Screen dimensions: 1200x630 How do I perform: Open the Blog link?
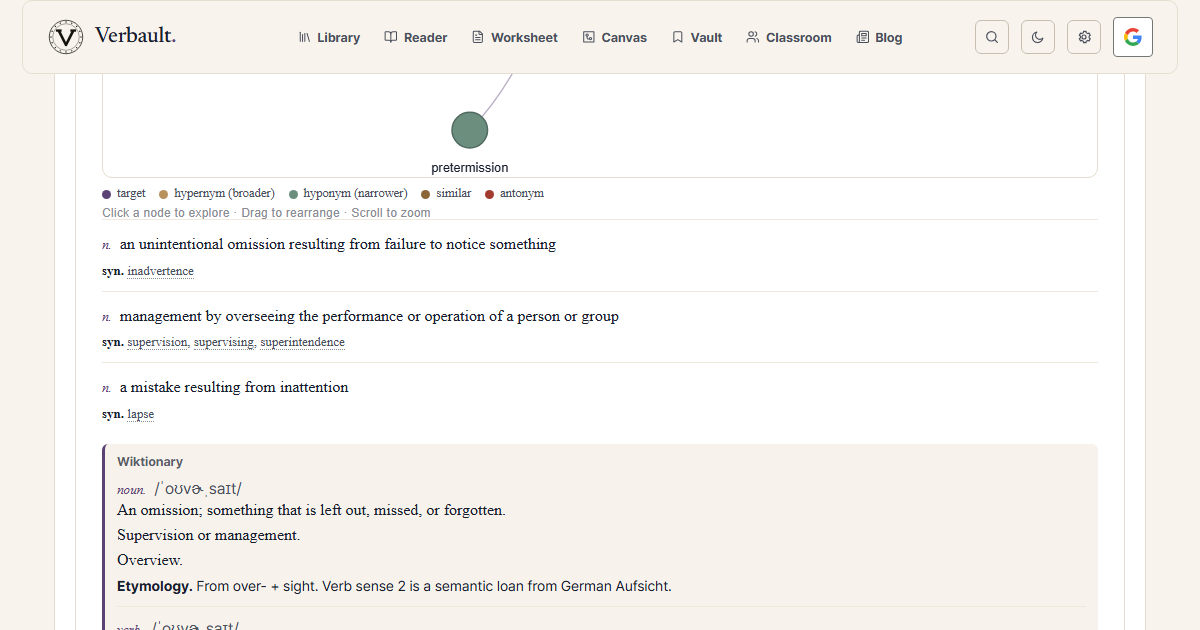pyautogui.click(x=879, y=37)
